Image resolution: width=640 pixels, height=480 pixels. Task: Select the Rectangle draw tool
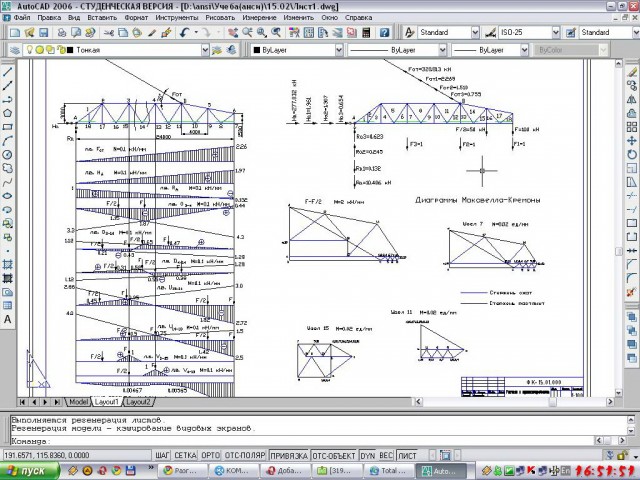pos(7,127)
